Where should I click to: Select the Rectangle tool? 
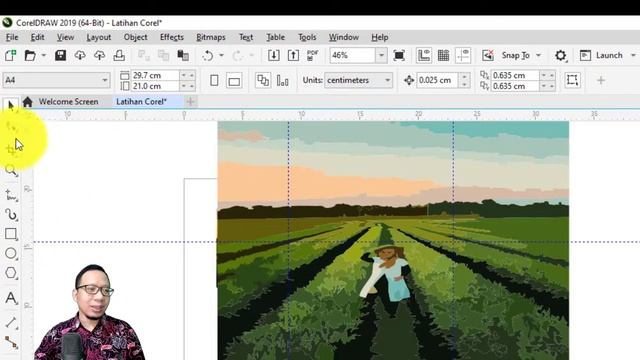pyautogui.click(x=11, y=234)
